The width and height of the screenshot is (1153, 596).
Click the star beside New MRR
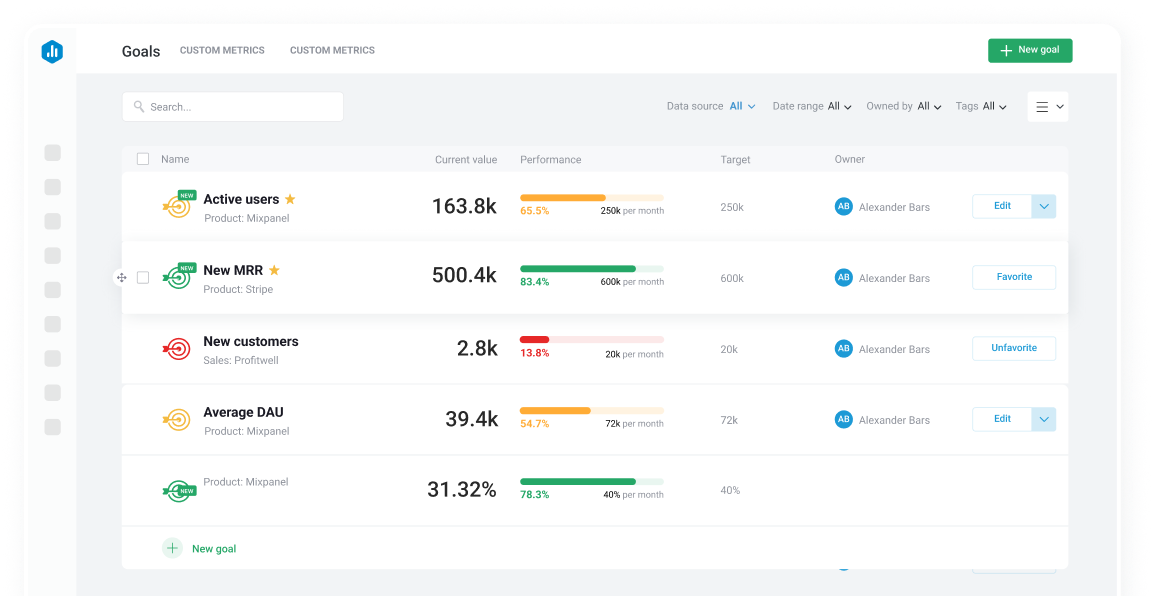(x=274, y=270)
